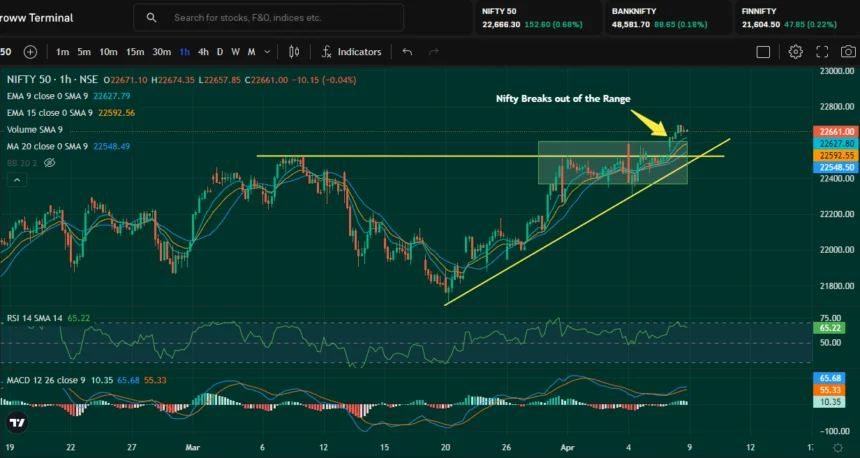The height and width of the screenshot is (458, 860).
Task: Show the hidden BB 20 2 indicator
Action: 48,162
